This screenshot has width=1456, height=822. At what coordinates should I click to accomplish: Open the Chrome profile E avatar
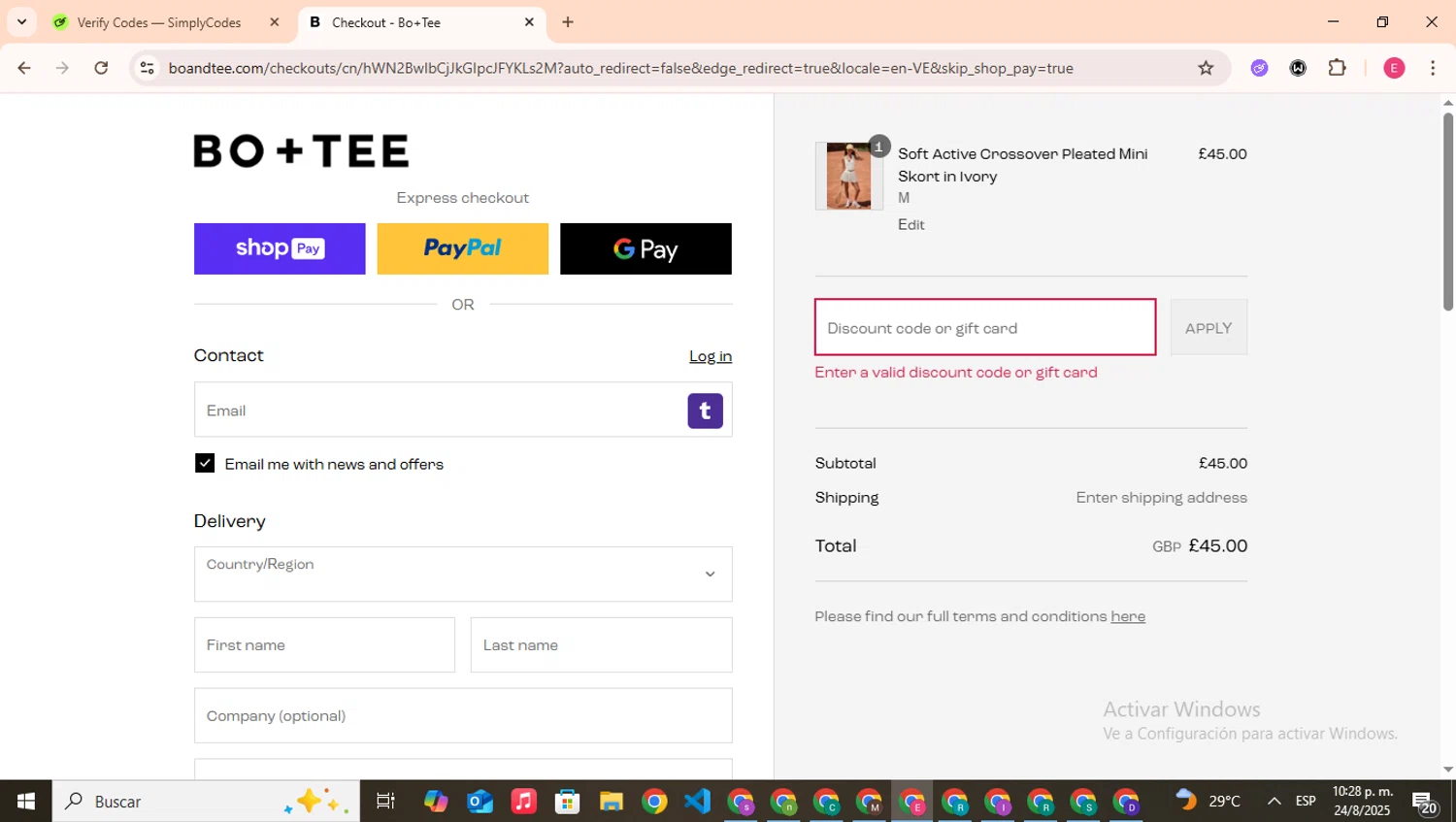tap(1394, 68)
